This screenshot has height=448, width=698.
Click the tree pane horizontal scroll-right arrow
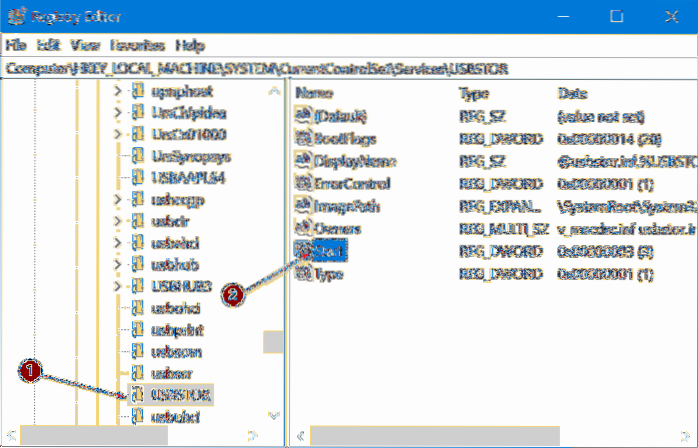252,435
